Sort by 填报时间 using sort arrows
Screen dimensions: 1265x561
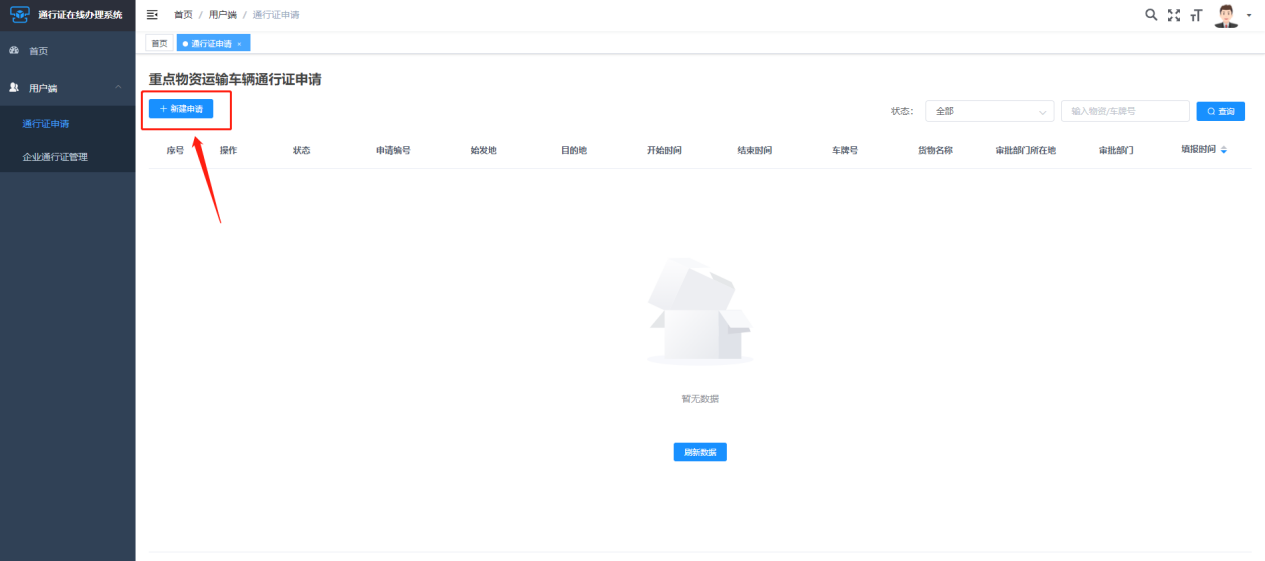(x=1224, y=150)
